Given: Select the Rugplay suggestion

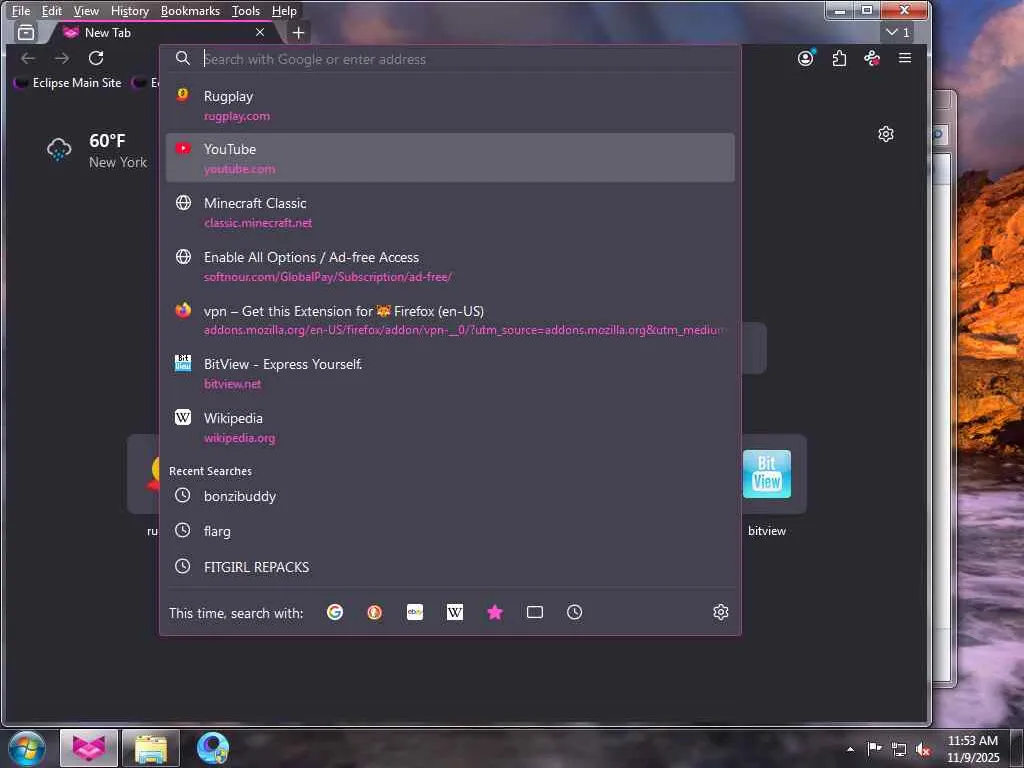Looking at the screenshot, I should [450, 105].
